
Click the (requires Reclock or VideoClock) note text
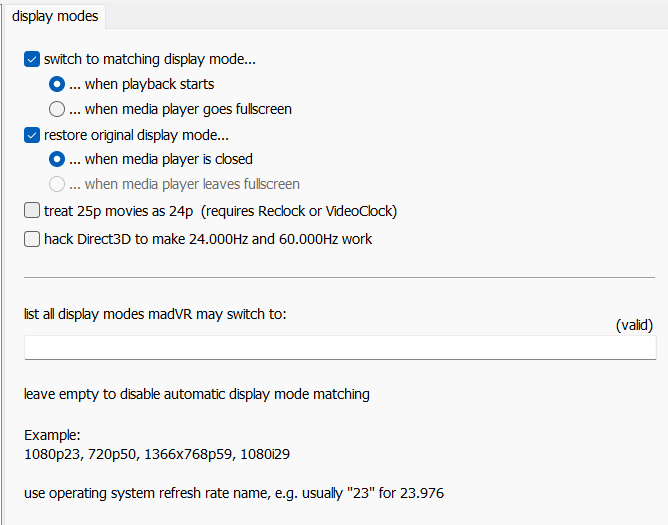(299, 211)
